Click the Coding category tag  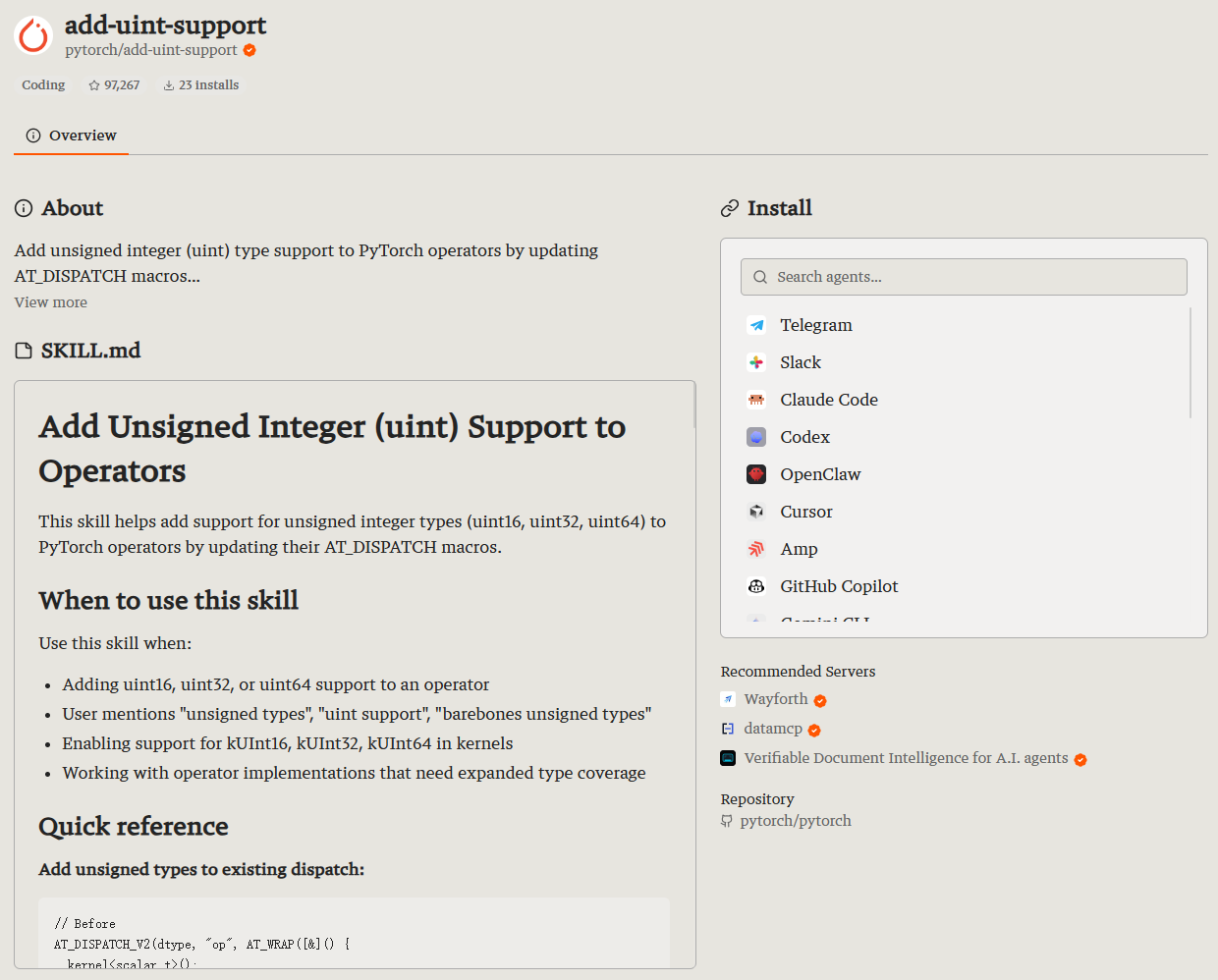click(x=43, y=85)
